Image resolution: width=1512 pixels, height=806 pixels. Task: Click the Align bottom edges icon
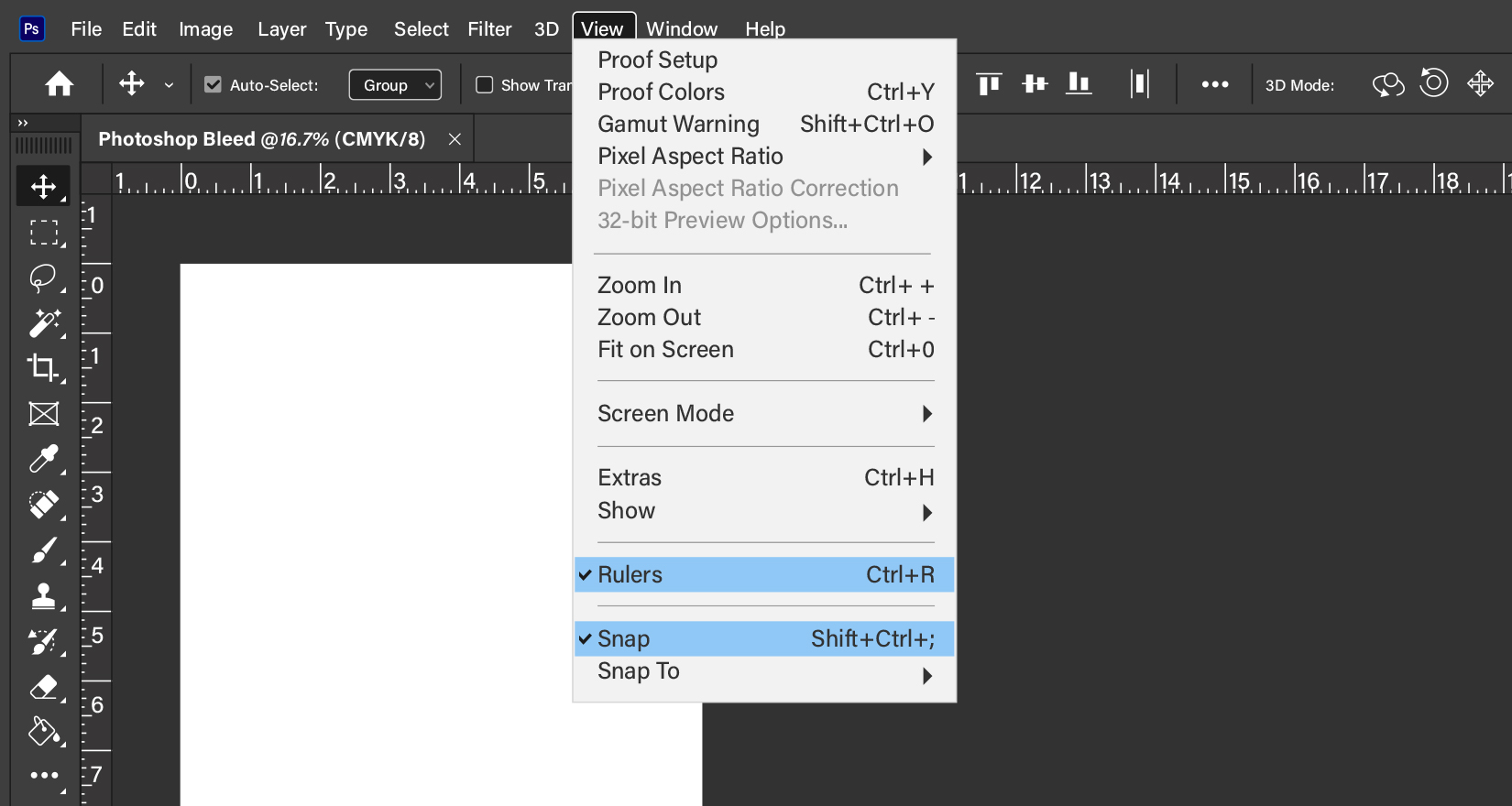1079,84
